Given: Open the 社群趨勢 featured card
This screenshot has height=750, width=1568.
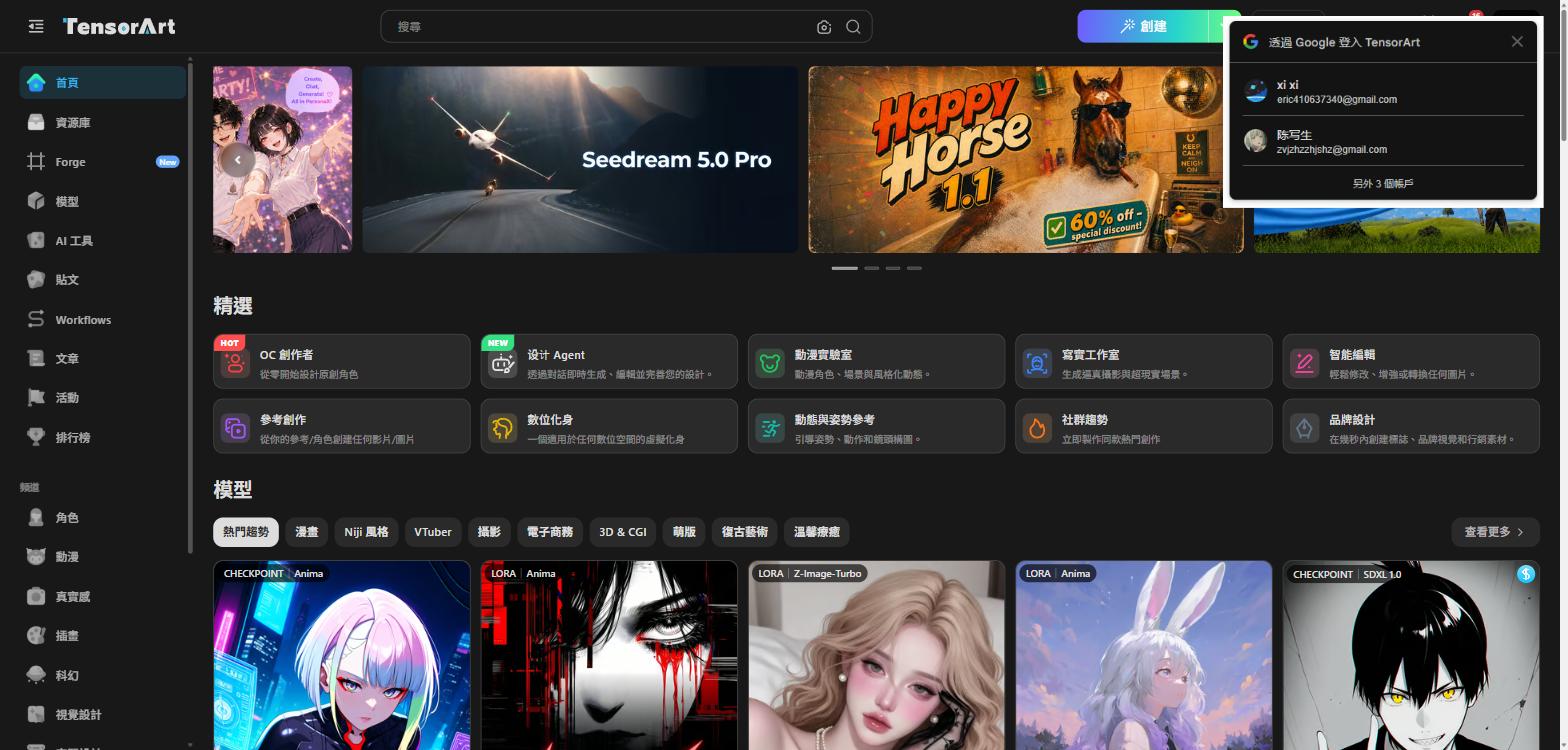Looking at the screenshot, I should click(1144, 426).
